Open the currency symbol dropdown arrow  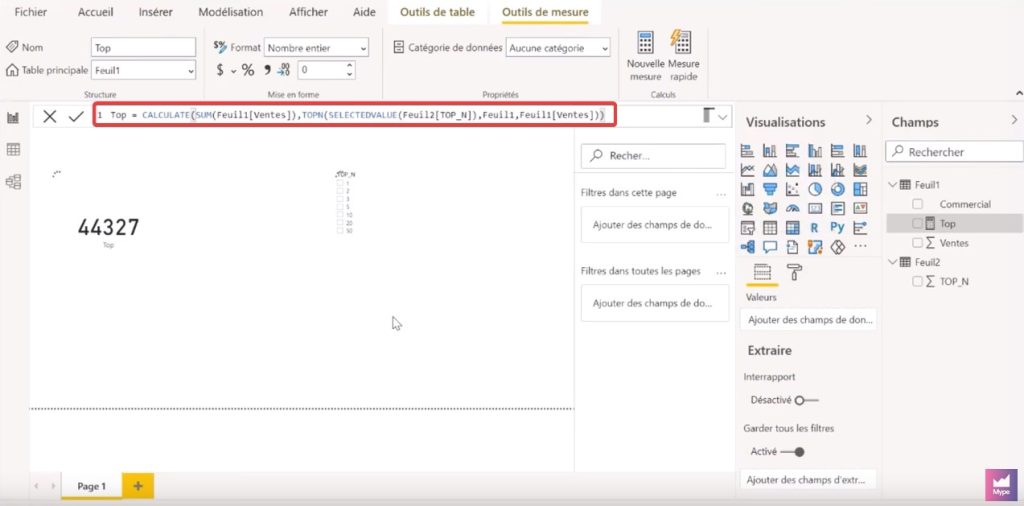coord(233,71)
